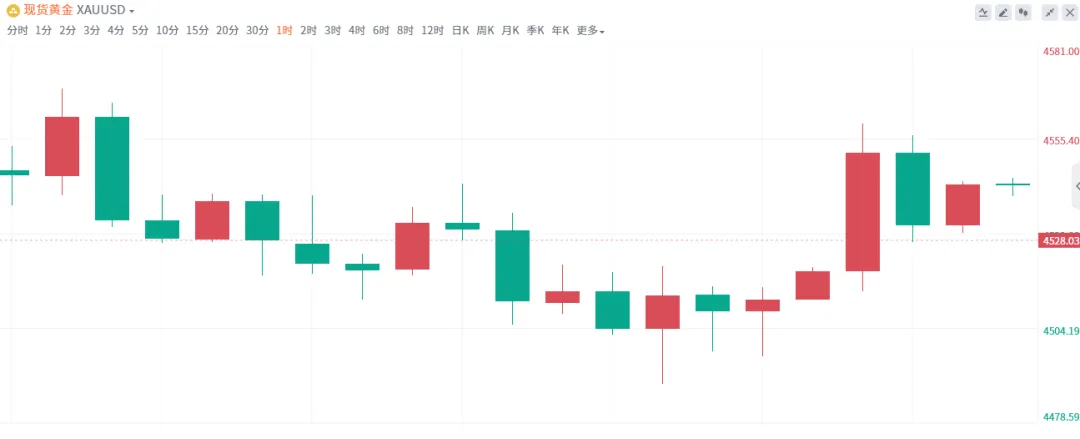Viewport: 1080px width, 439px height.
Task: Select the 4时 interval
Action: click(x=356, y=30)
